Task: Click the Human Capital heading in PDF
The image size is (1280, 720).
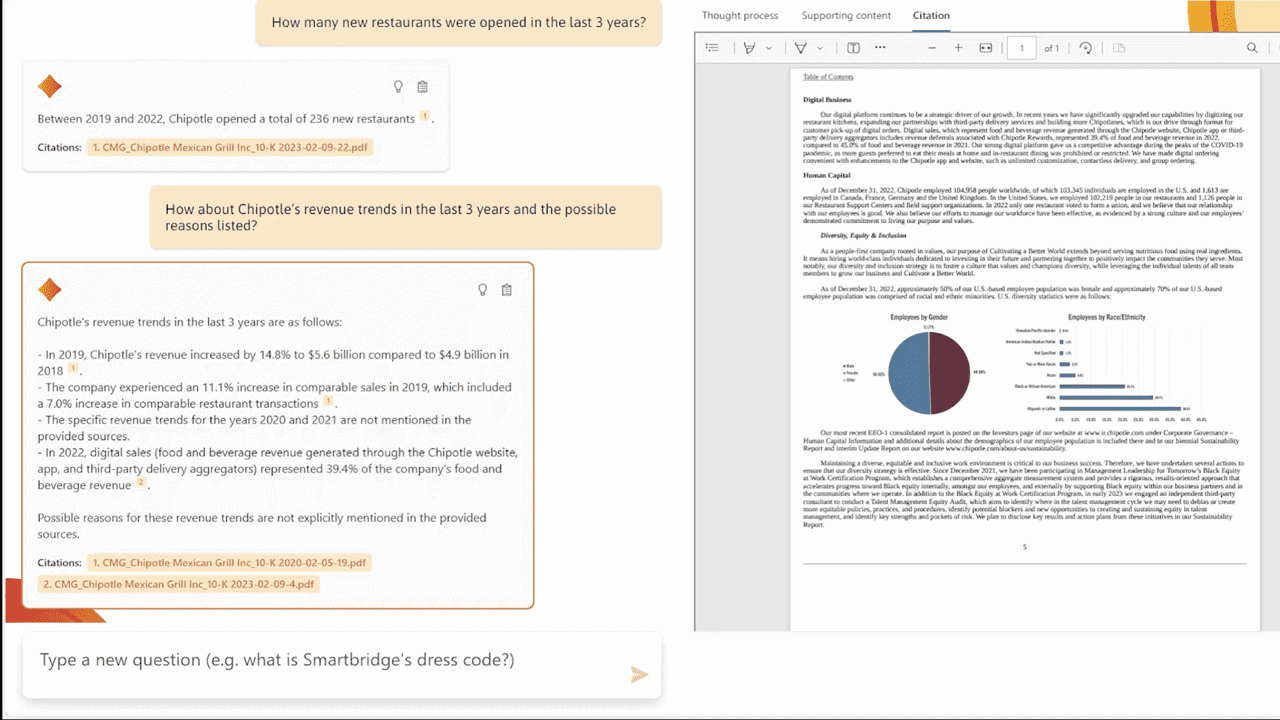Action: click(x=826, y=175)
